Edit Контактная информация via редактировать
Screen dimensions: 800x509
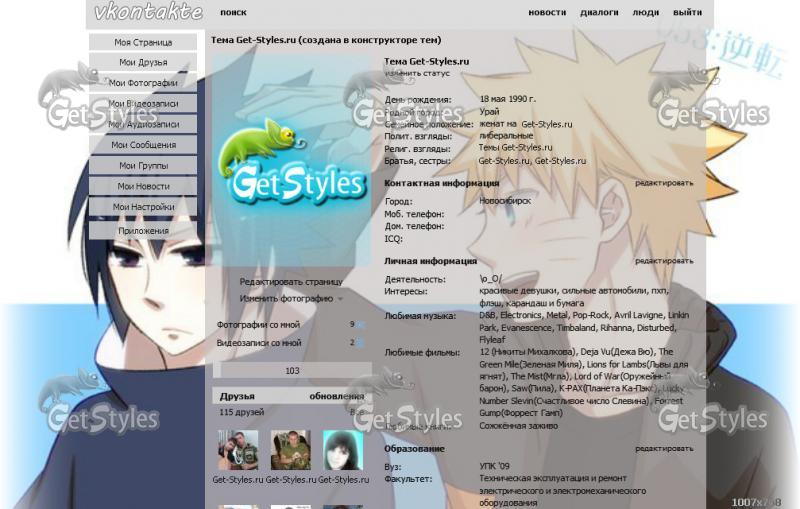tap(664, 183)
